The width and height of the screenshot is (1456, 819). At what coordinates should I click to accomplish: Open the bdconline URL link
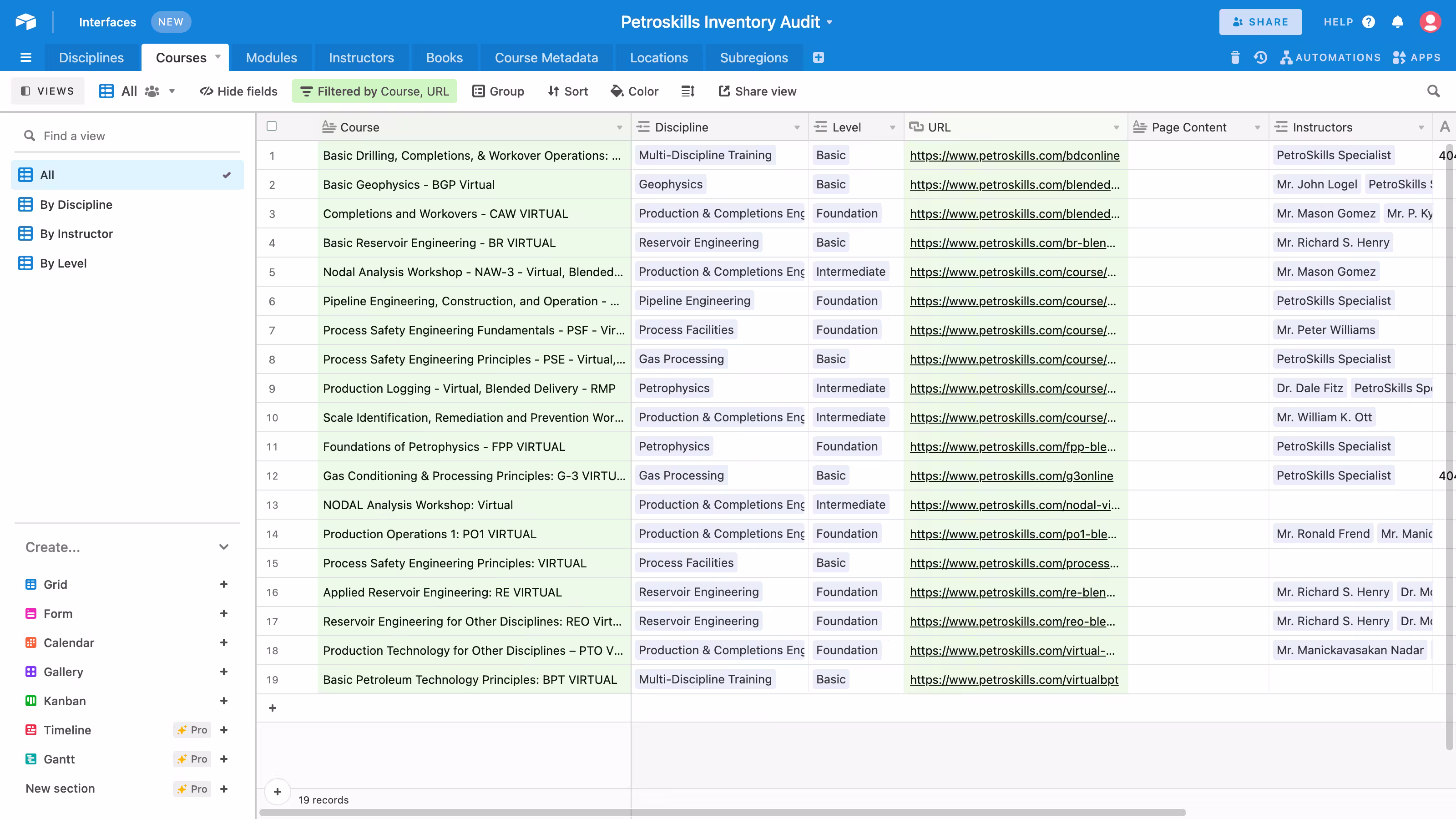pos(1014,156)
